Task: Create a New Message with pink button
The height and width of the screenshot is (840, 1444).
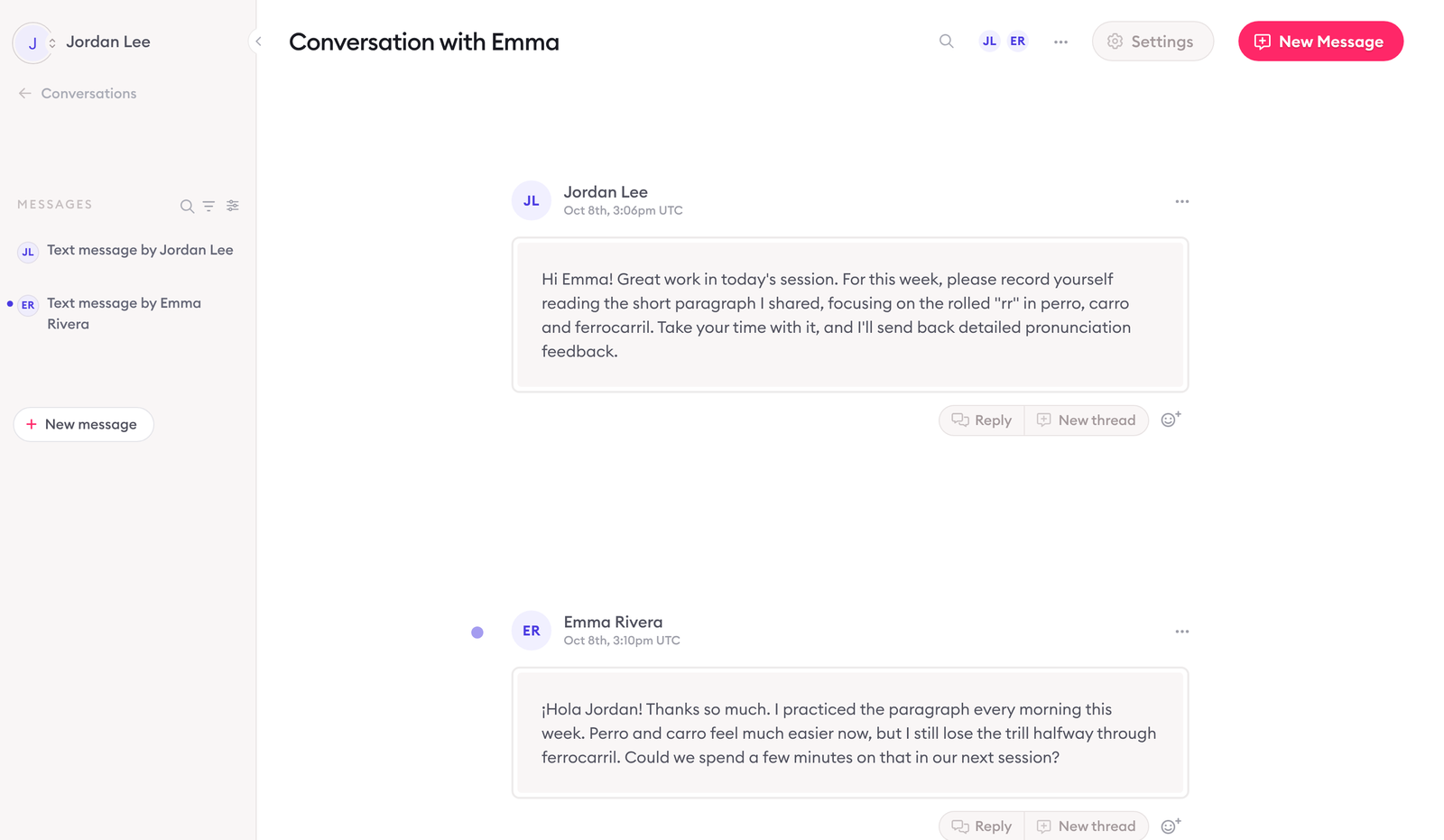Action: pyautogui.click(x=1320, y=42)
